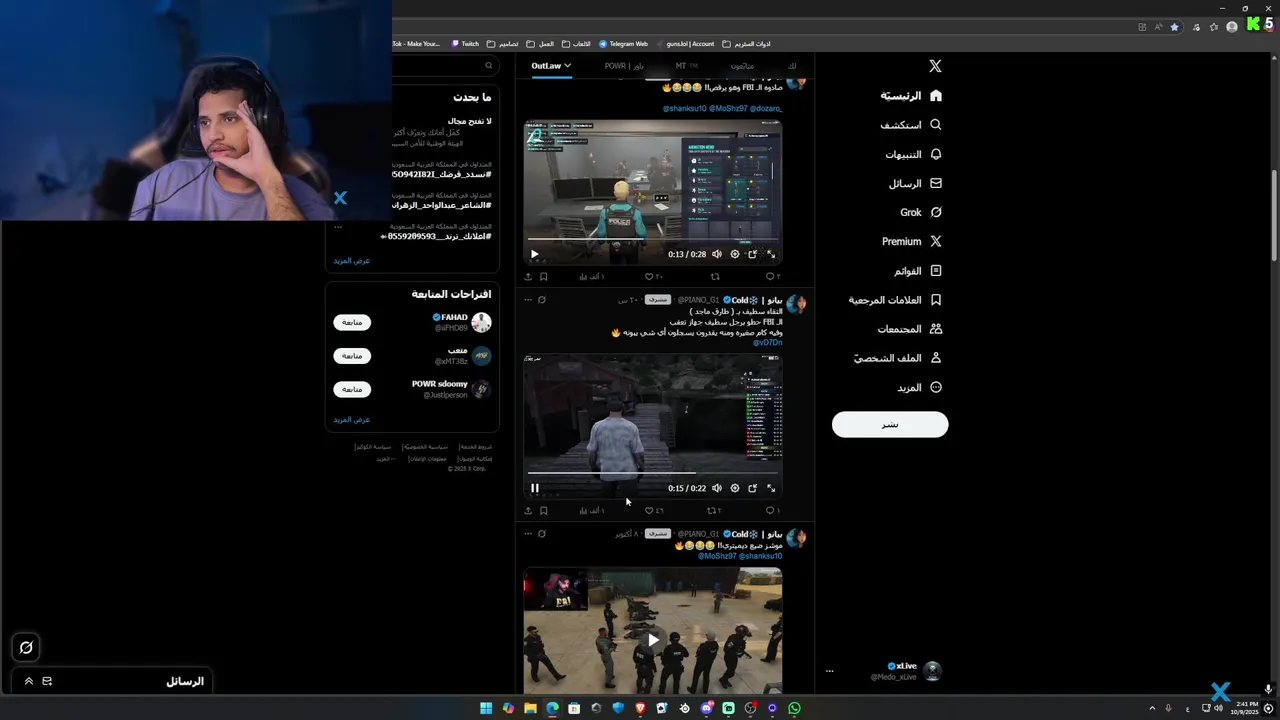The width and height of the screenshot is (1280, 720).
Task: Toggle picture-in-picture on 0:13 / 0:28 video
Action: point(753,254)
